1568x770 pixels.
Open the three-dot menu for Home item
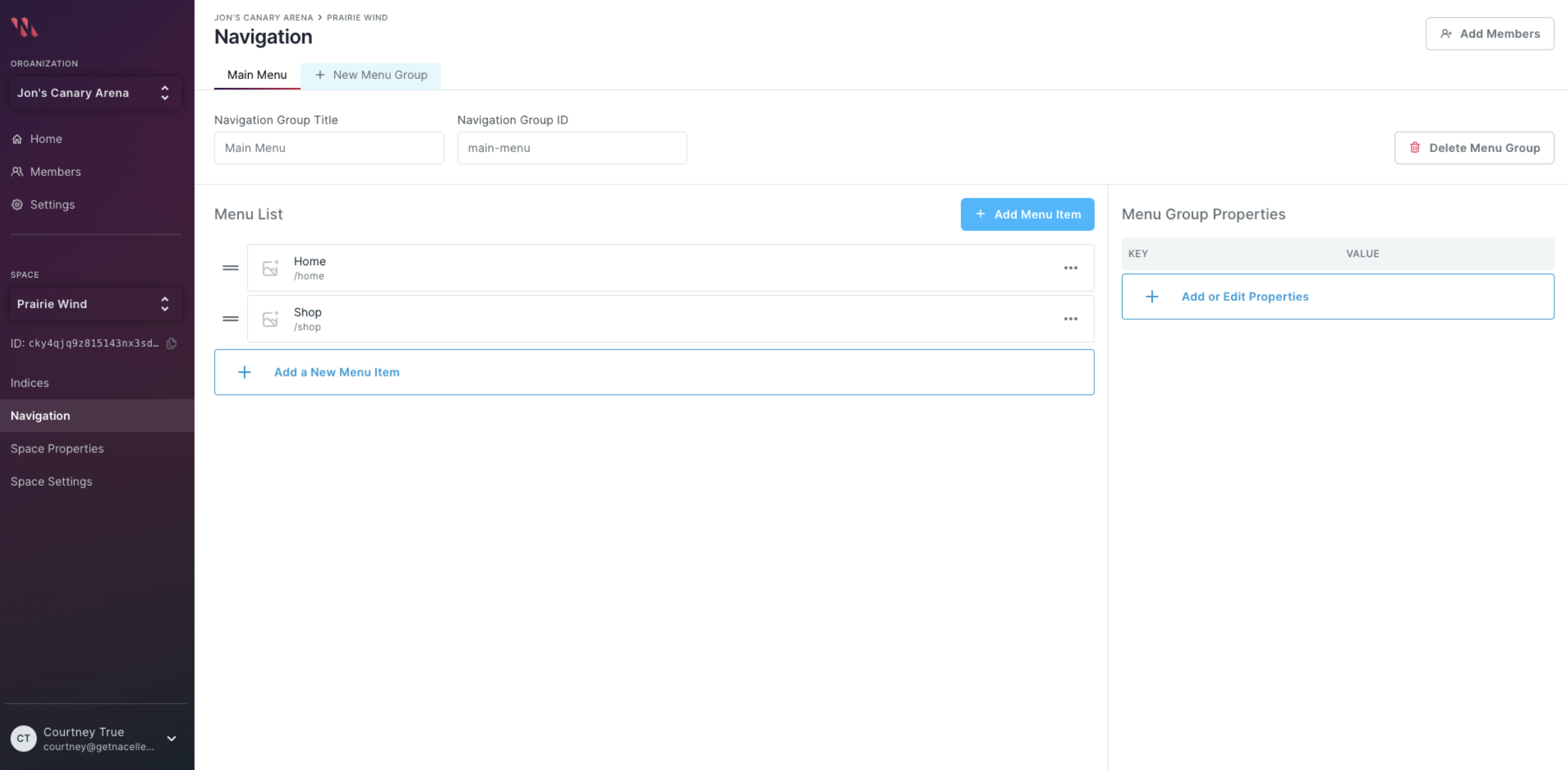(x=1070, y=268)
